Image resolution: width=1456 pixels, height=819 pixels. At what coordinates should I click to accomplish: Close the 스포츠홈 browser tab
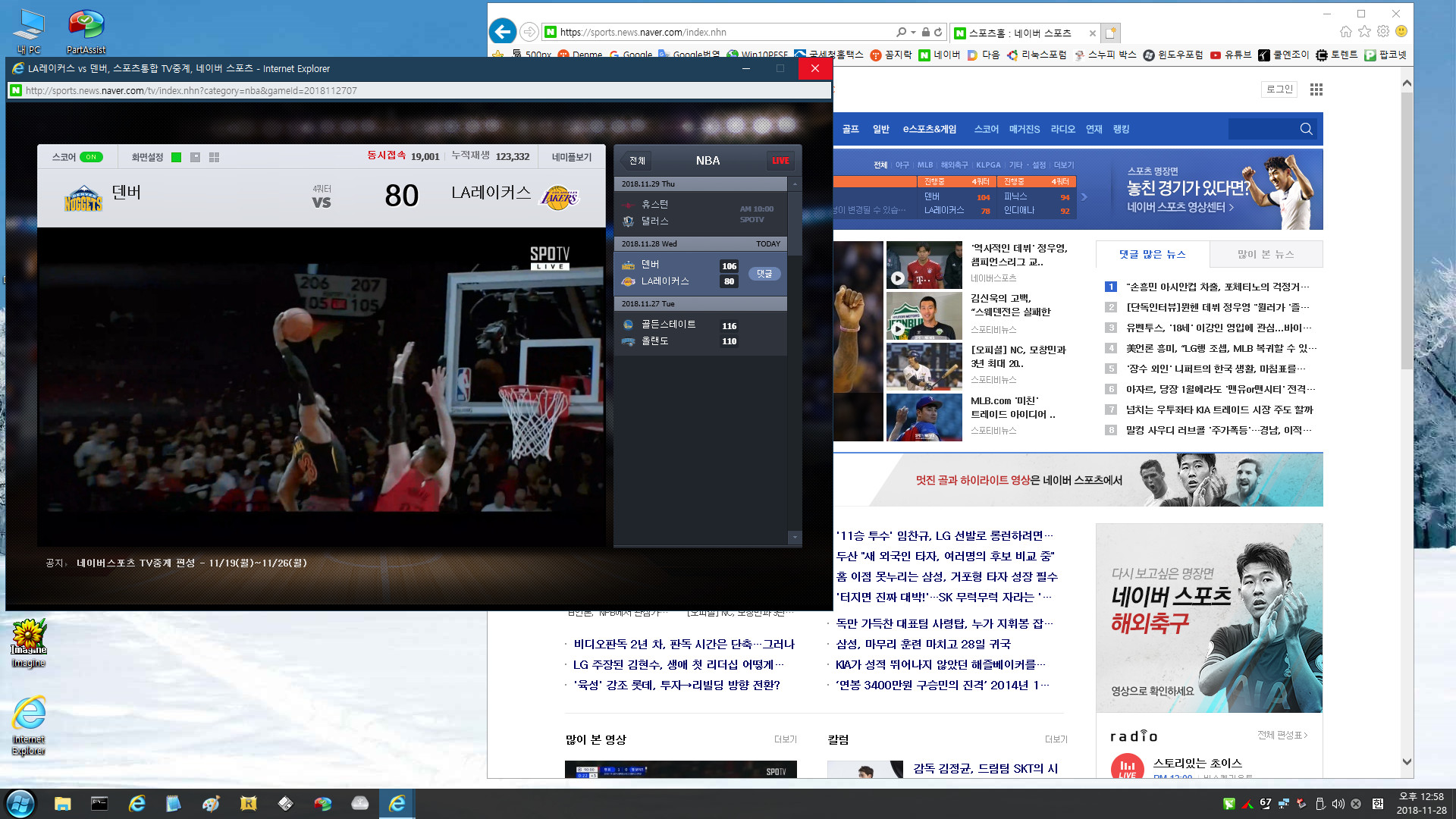point(1092,33)
